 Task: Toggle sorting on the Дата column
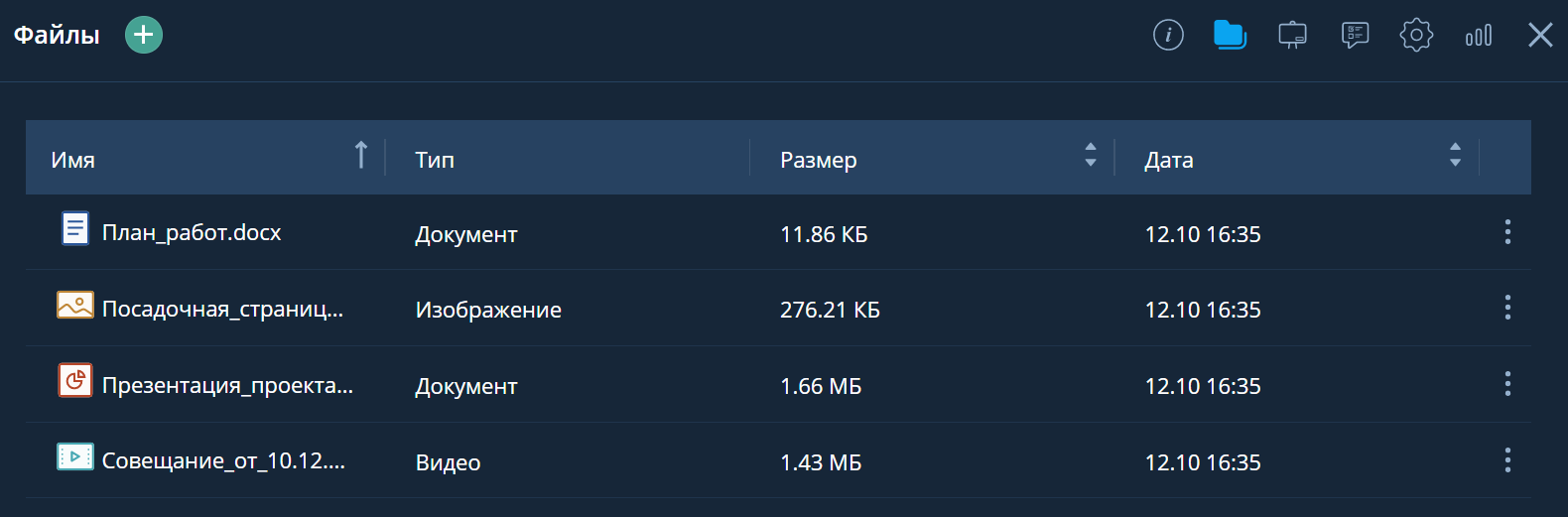(1455, 155)
